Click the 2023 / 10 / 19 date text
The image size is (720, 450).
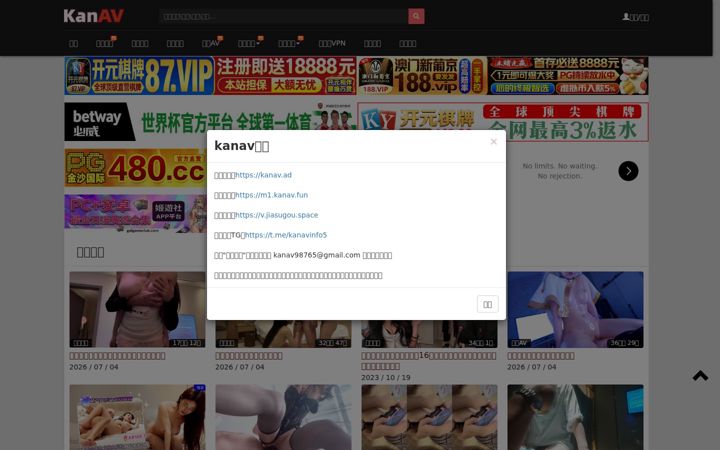tap(386, 377)
